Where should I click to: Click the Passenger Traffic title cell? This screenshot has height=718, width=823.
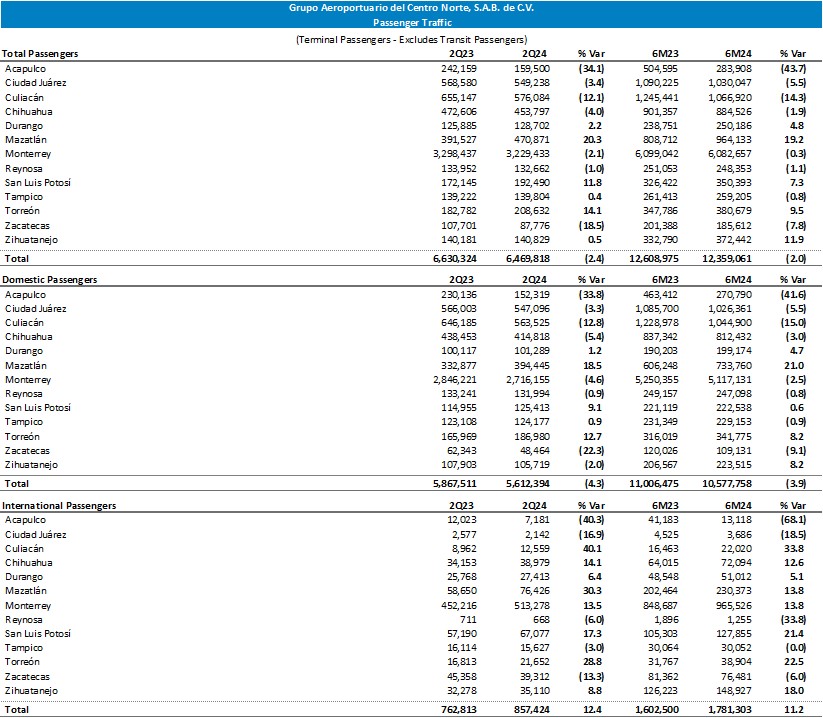[411, 21]
